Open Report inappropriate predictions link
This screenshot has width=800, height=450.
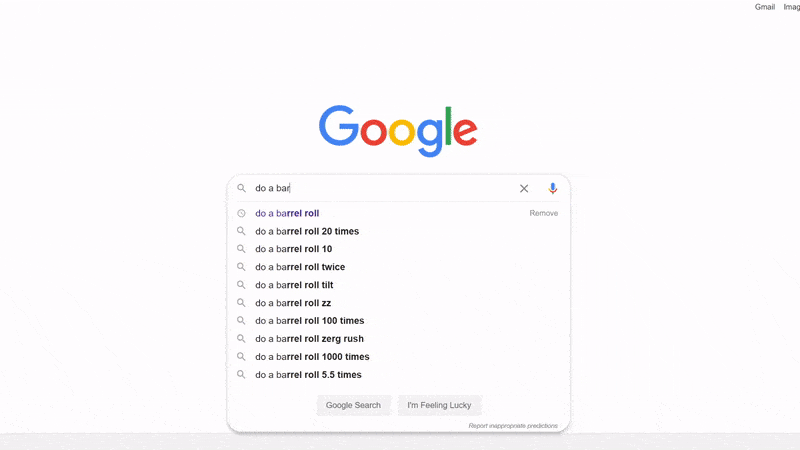pos(513,426)
